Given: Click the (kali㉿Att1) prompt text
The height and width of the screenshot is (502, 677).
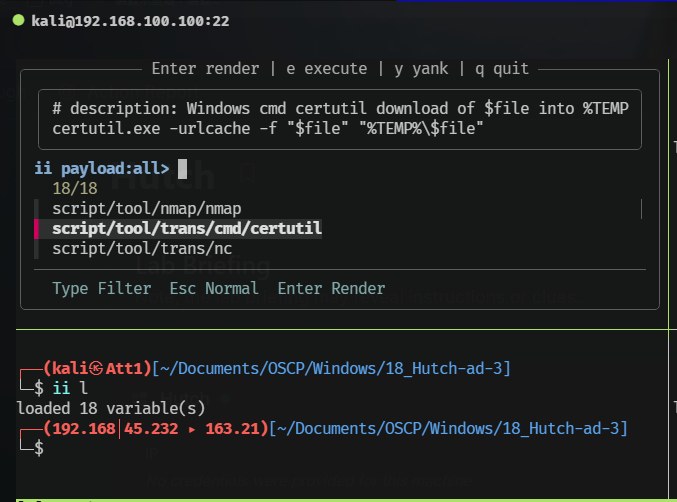Looking at the screenshot, I should (x=97, y=368).
